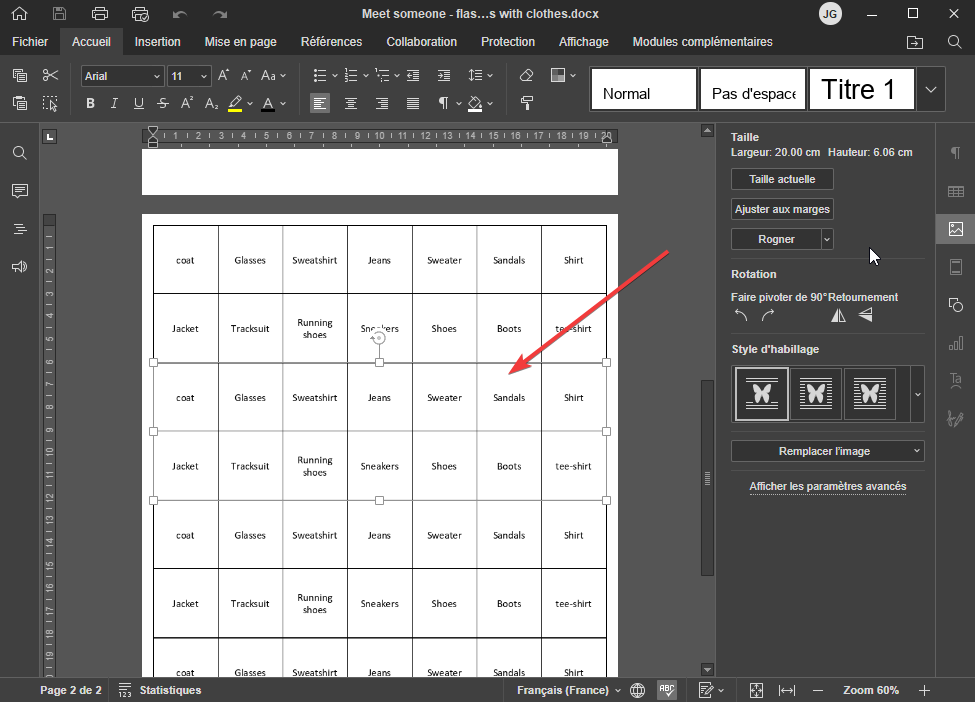This screenshot has height=702, width=975.
Task: Open table settings in right sidebar
Action: tap(956, 191)
